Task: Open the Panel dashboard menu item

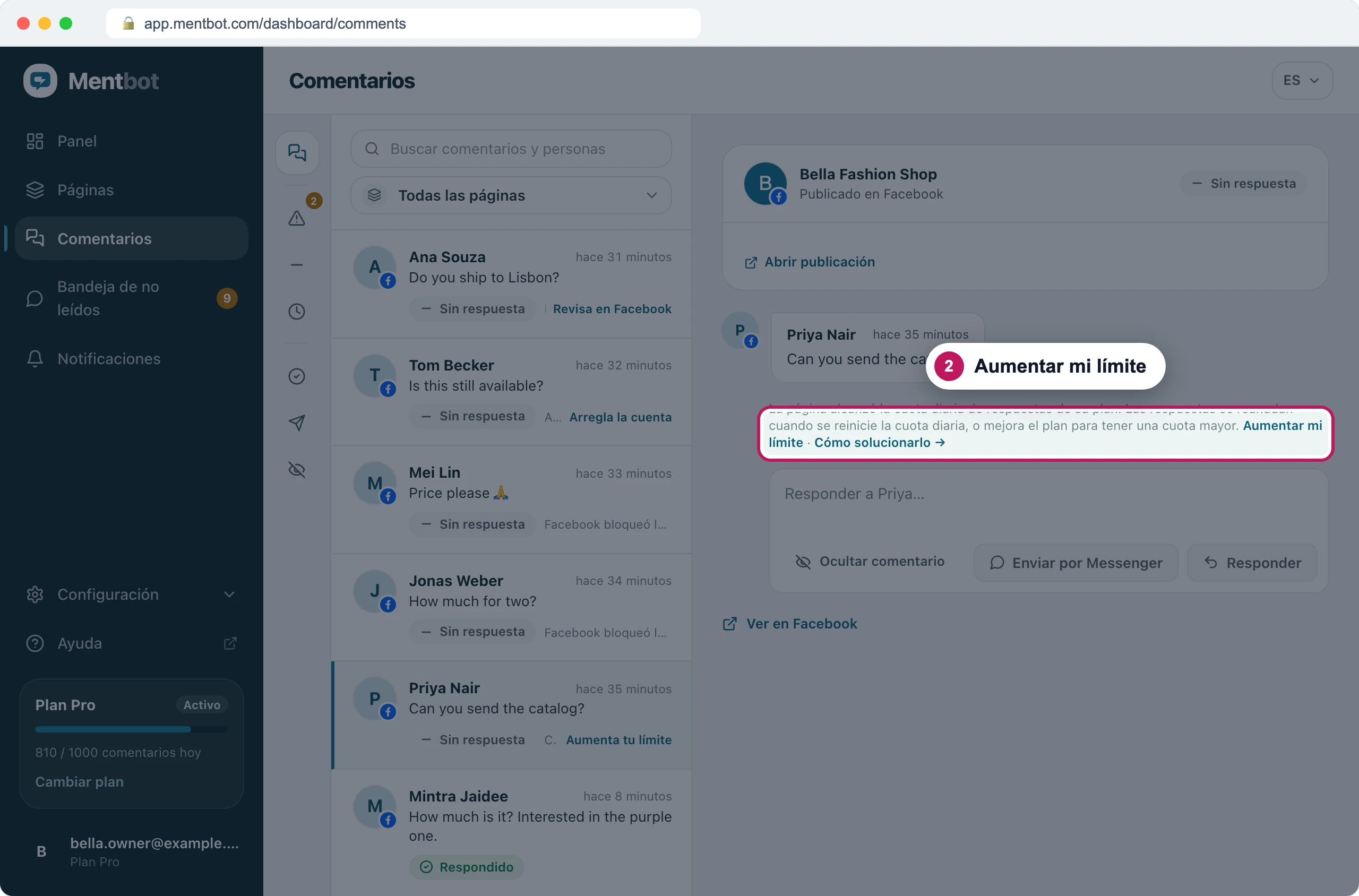Action: pos(132,141)
